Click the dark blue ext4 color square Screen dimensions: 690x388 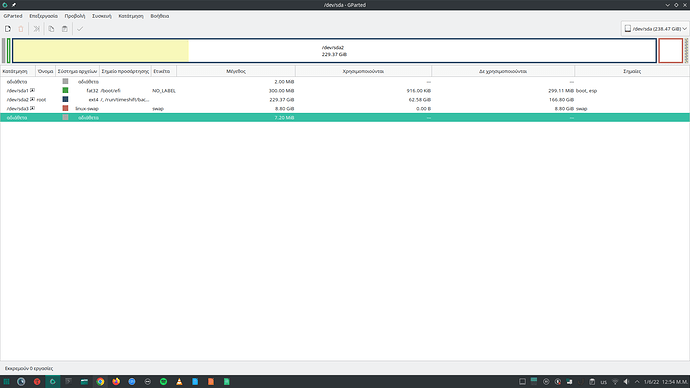(65, 99)
